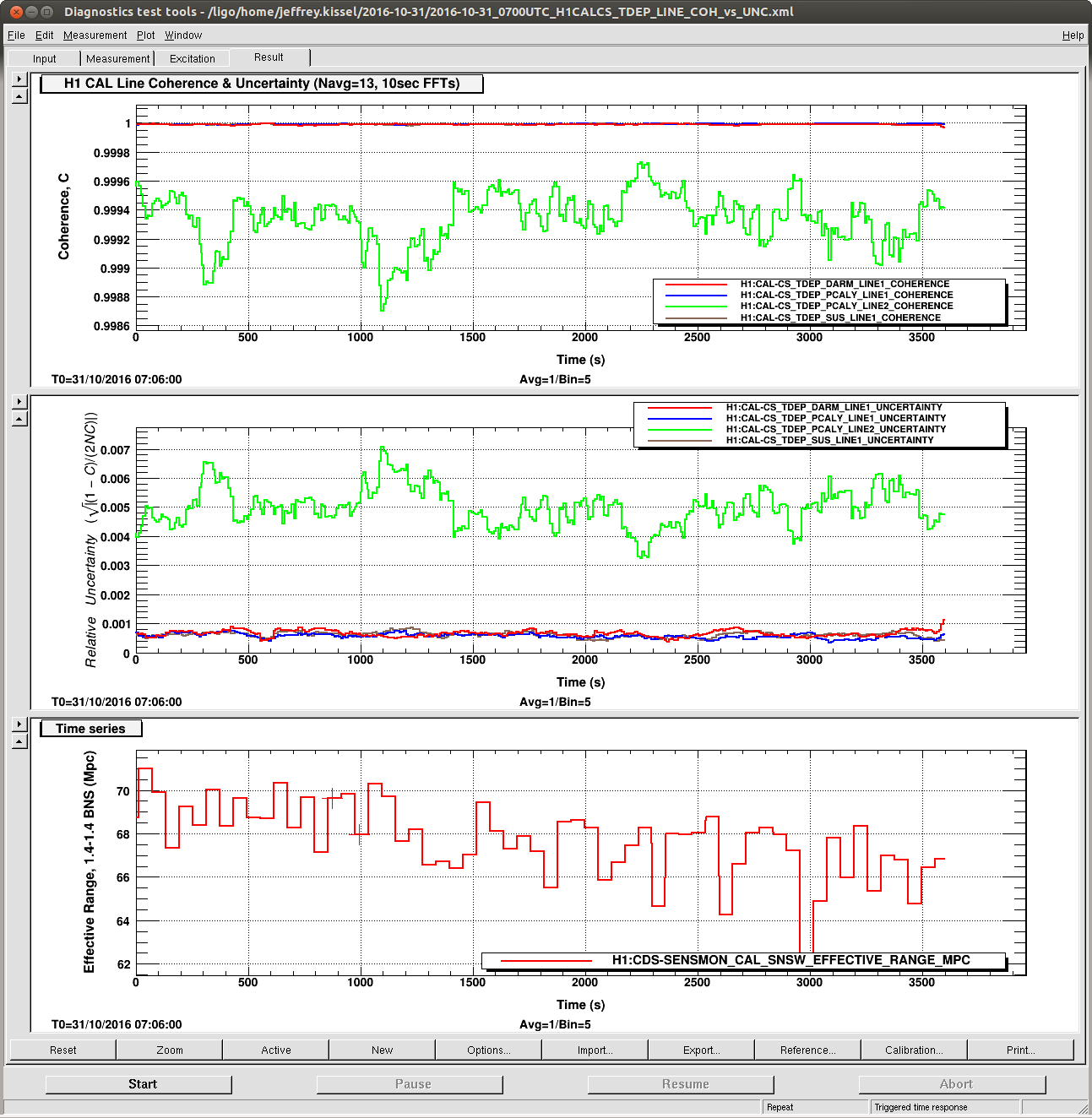Click PCALY_LINE2_UNCERTAINTY legend entry
This screenshot has height=1118, width=1092.
835,429
